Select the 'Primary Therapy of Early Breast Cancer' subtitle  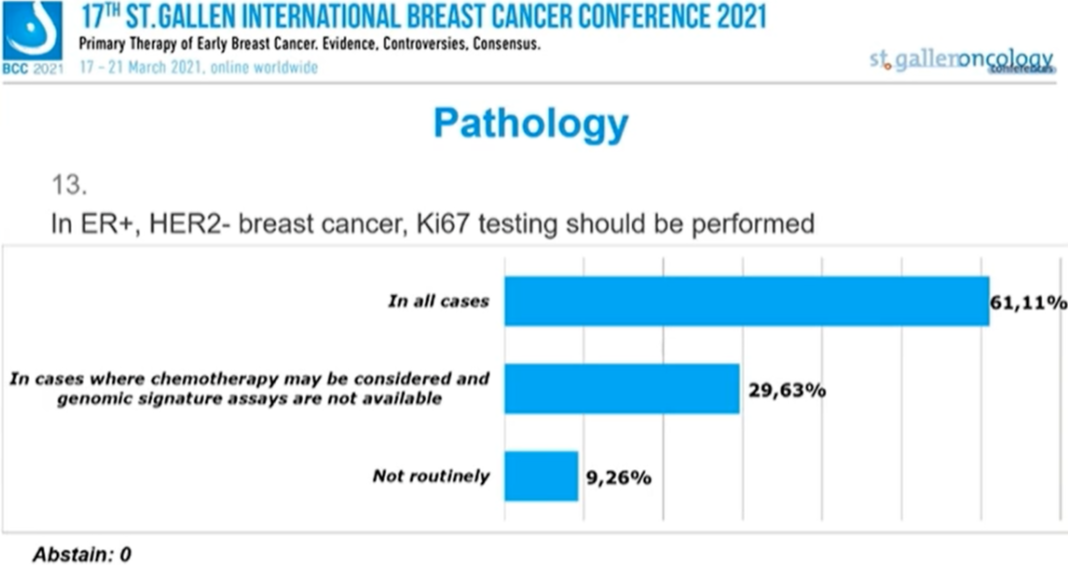[311, 46]
